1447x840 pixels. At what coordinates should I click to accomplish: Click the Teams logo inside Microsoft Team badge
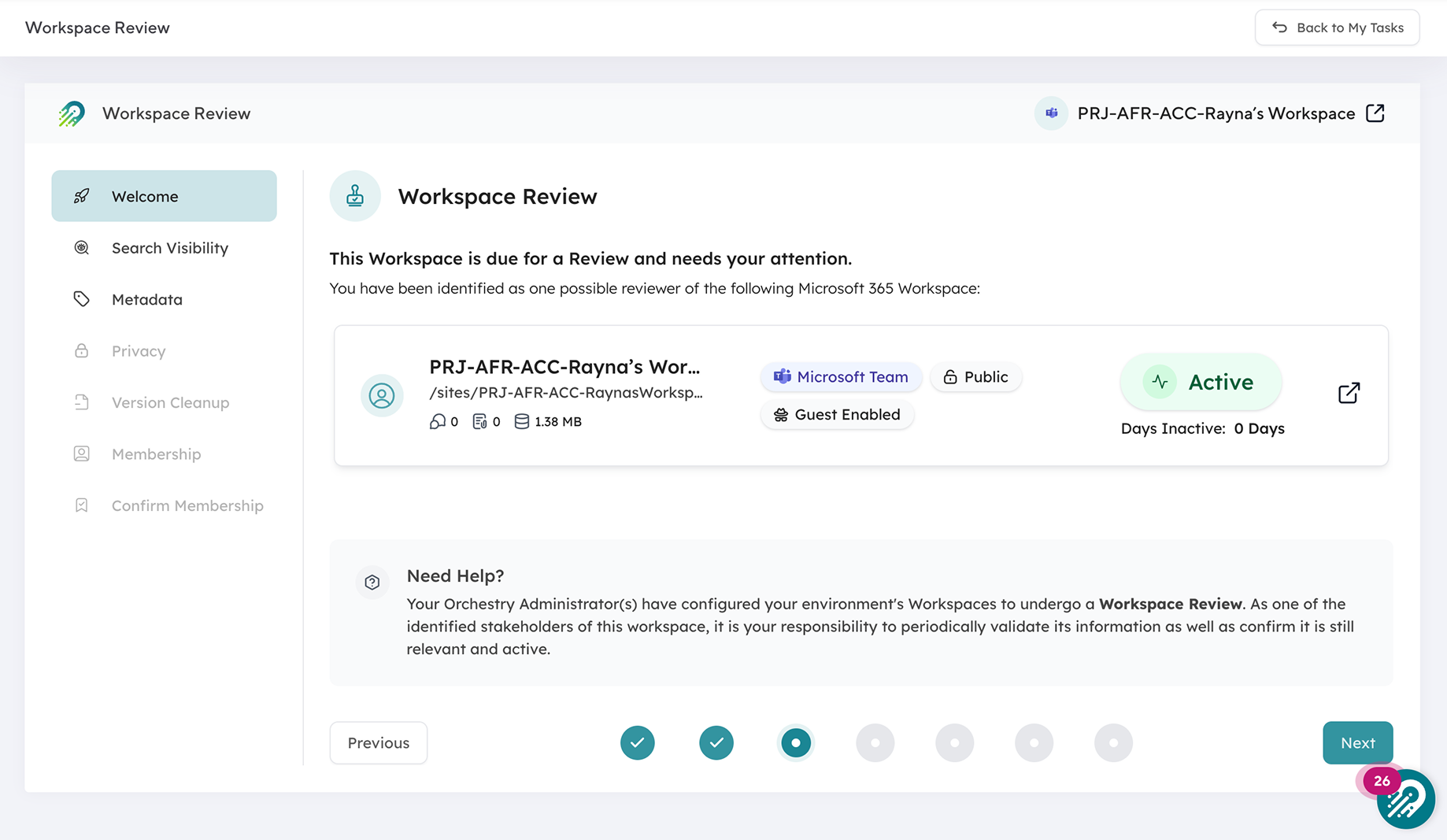tap(782, 377)
